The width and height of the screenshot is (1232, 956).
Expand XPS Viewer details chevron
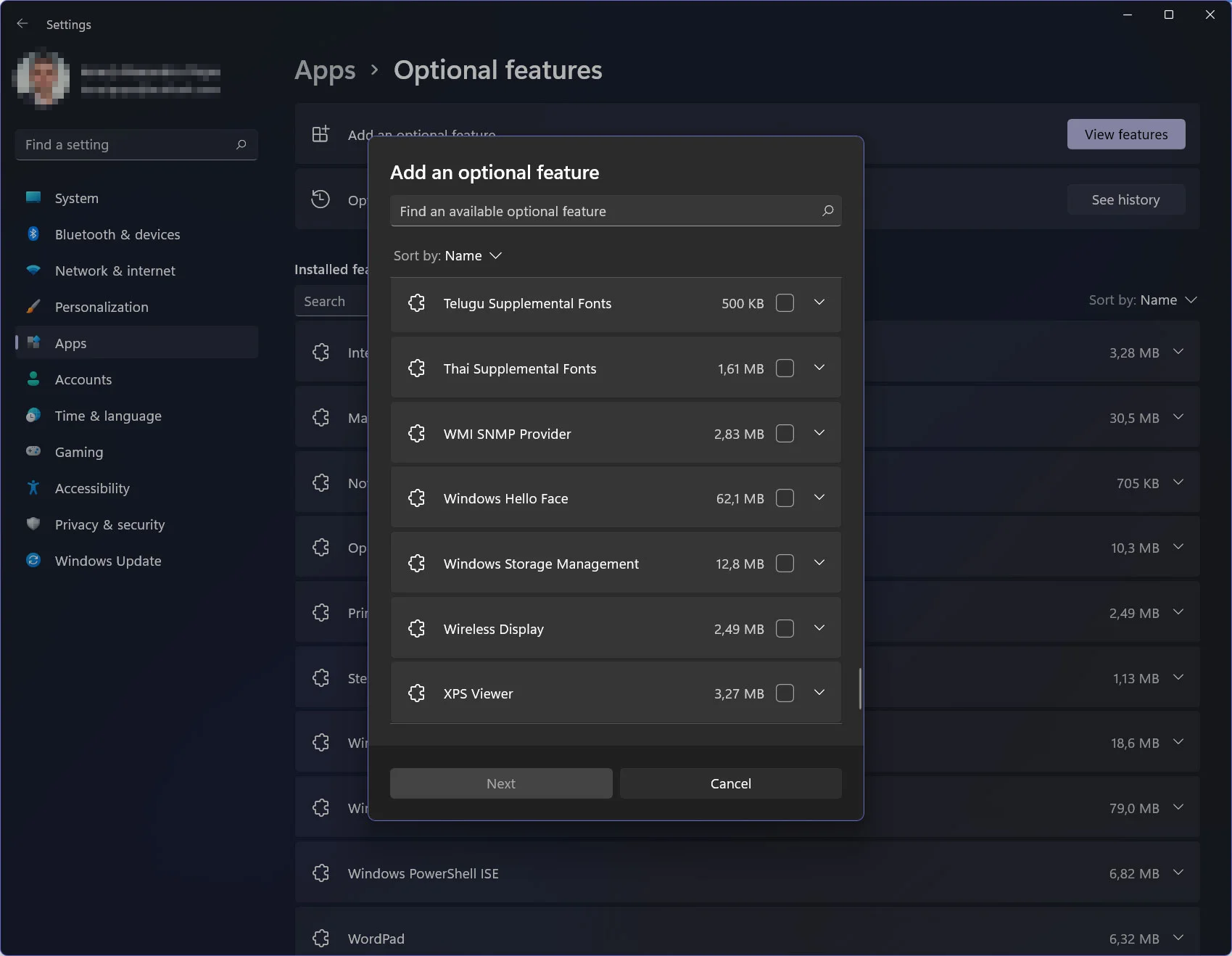(x=819, y=693)
